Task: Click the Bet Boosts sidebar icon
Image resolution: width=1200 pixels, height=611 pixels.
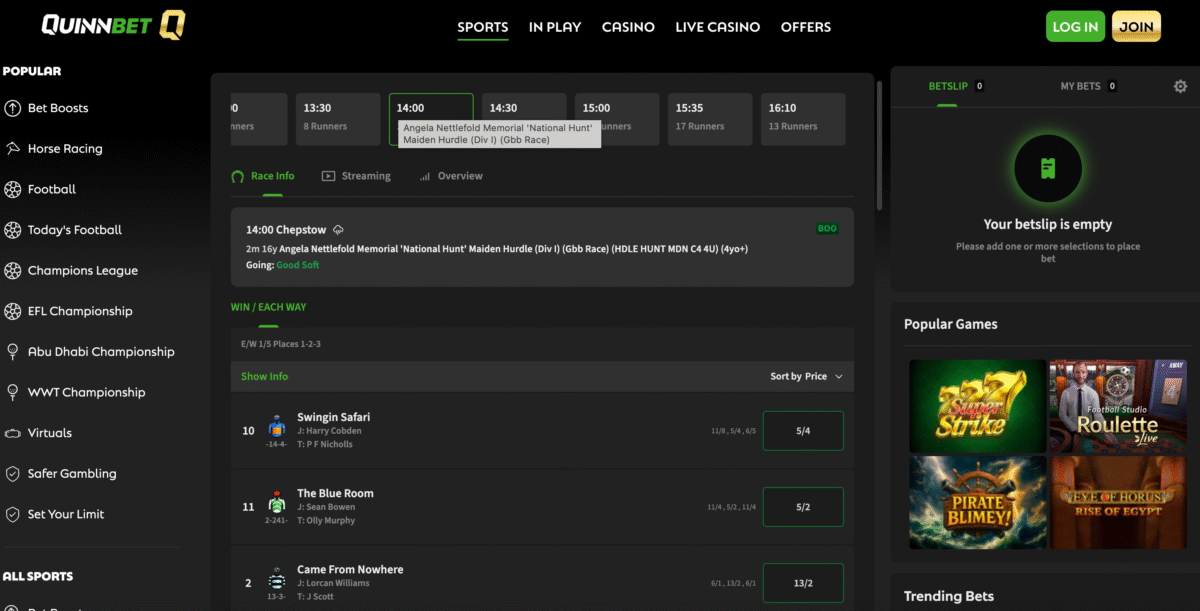Action: click(13, 108)
